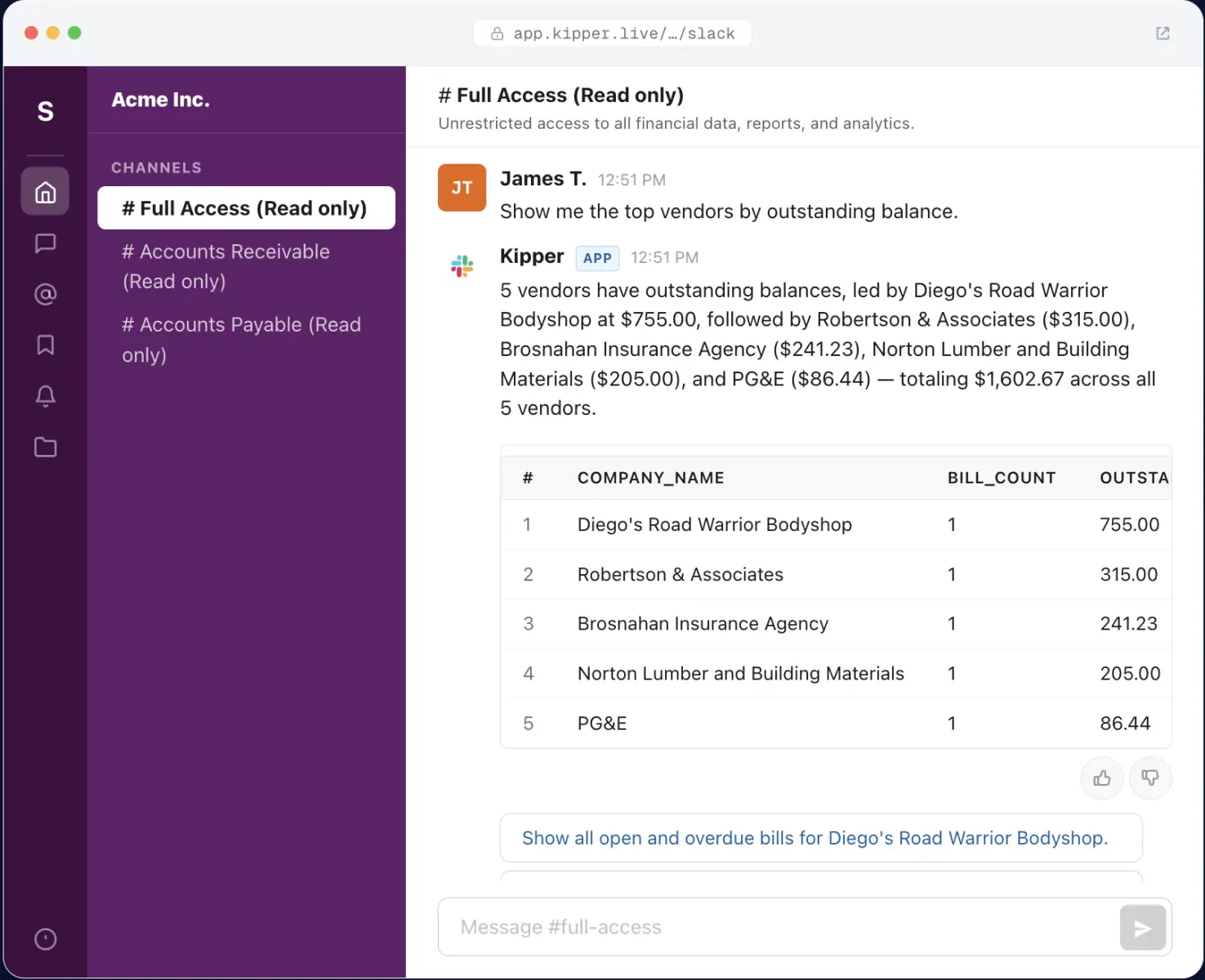Click the # Full Access (Read only) channel title header
Image resolution: width=1205 pixels, height=980 pixels.
pos(561,96)
